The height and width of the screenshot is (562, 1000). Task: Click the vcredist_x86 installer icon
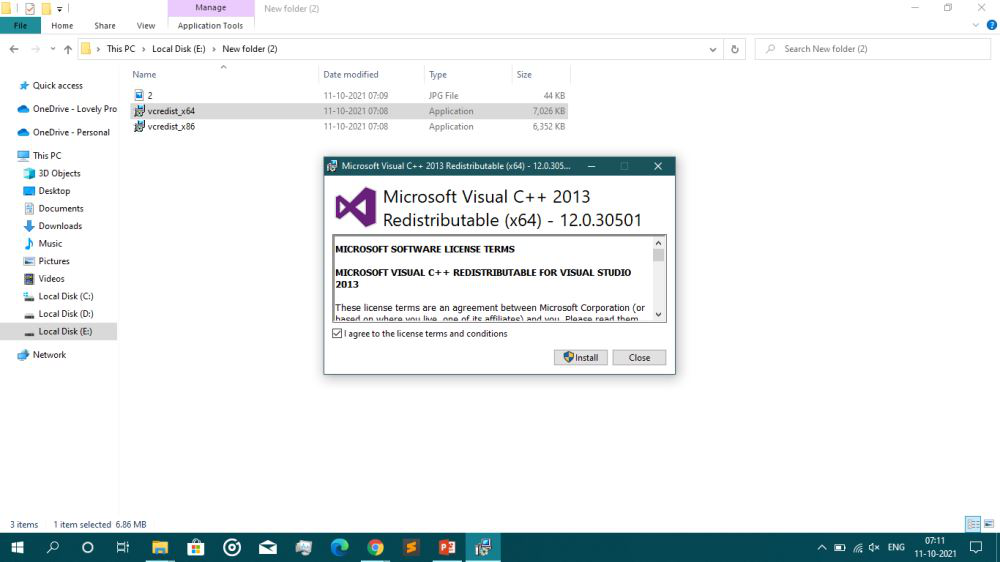139,126
